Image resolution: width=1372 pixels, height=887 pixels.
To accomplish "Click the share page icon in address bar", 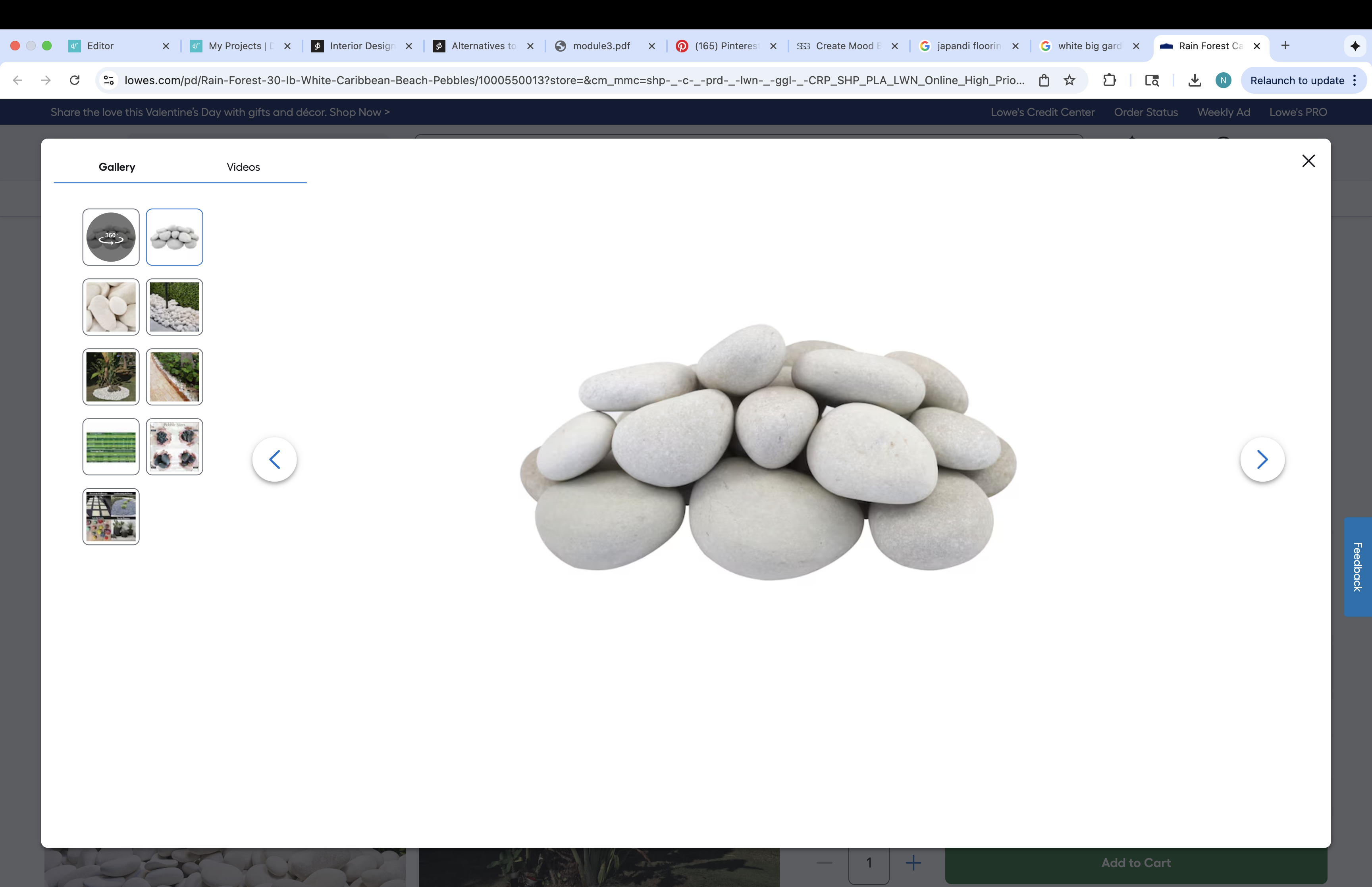I will pyautogui.click(x=1043, y=80).
